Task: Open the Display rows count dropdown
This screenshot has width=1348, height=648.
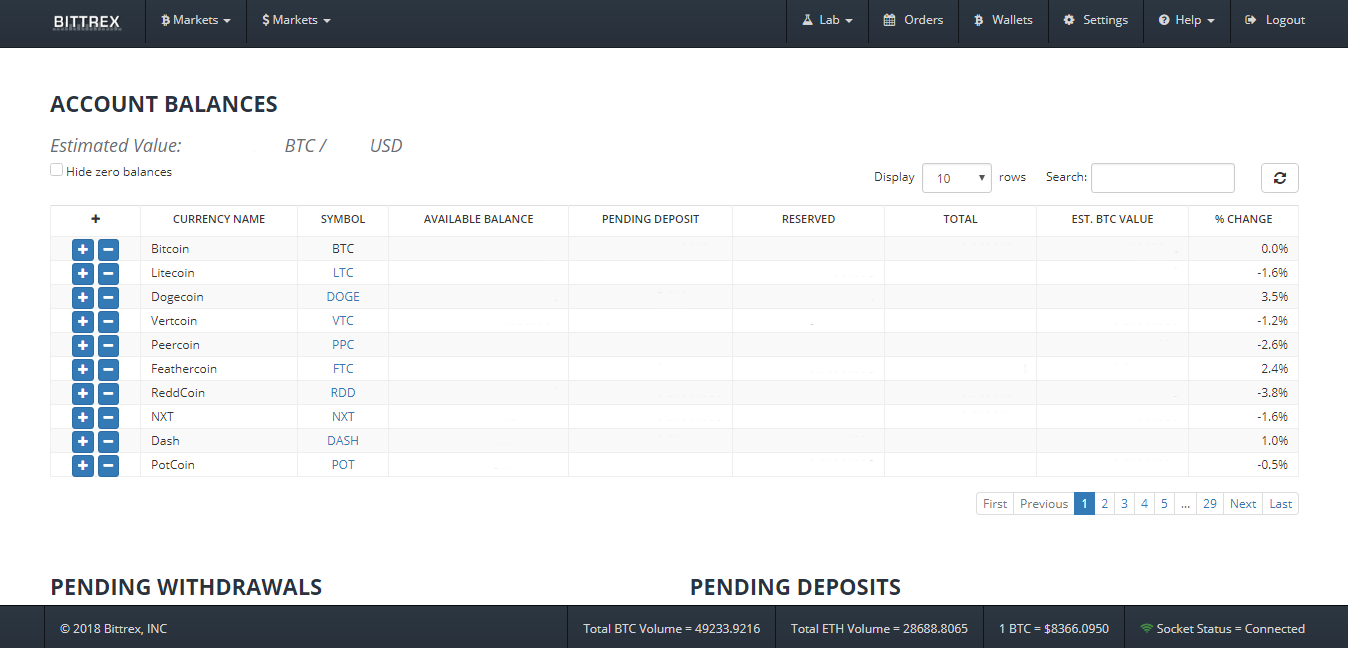Action: (x=957, y=178)
